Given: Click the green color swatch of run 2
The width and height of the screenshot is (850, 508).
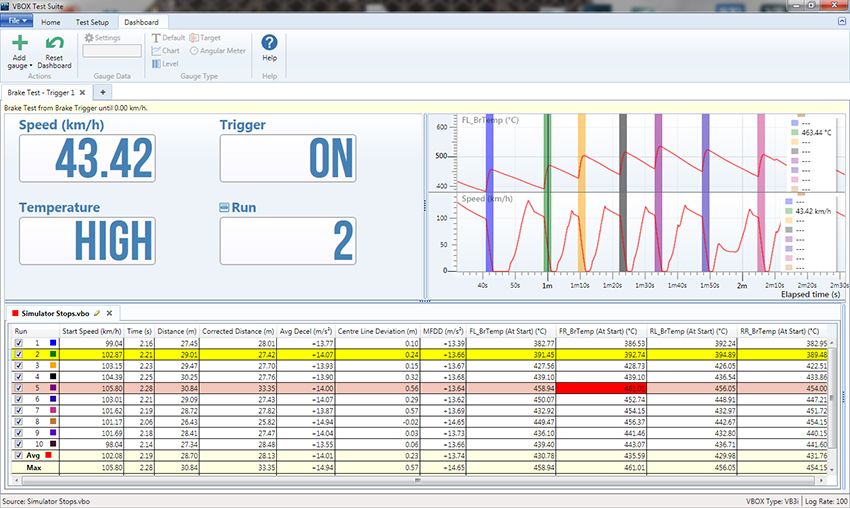Looking at the screenshot, I should [53, 354].
